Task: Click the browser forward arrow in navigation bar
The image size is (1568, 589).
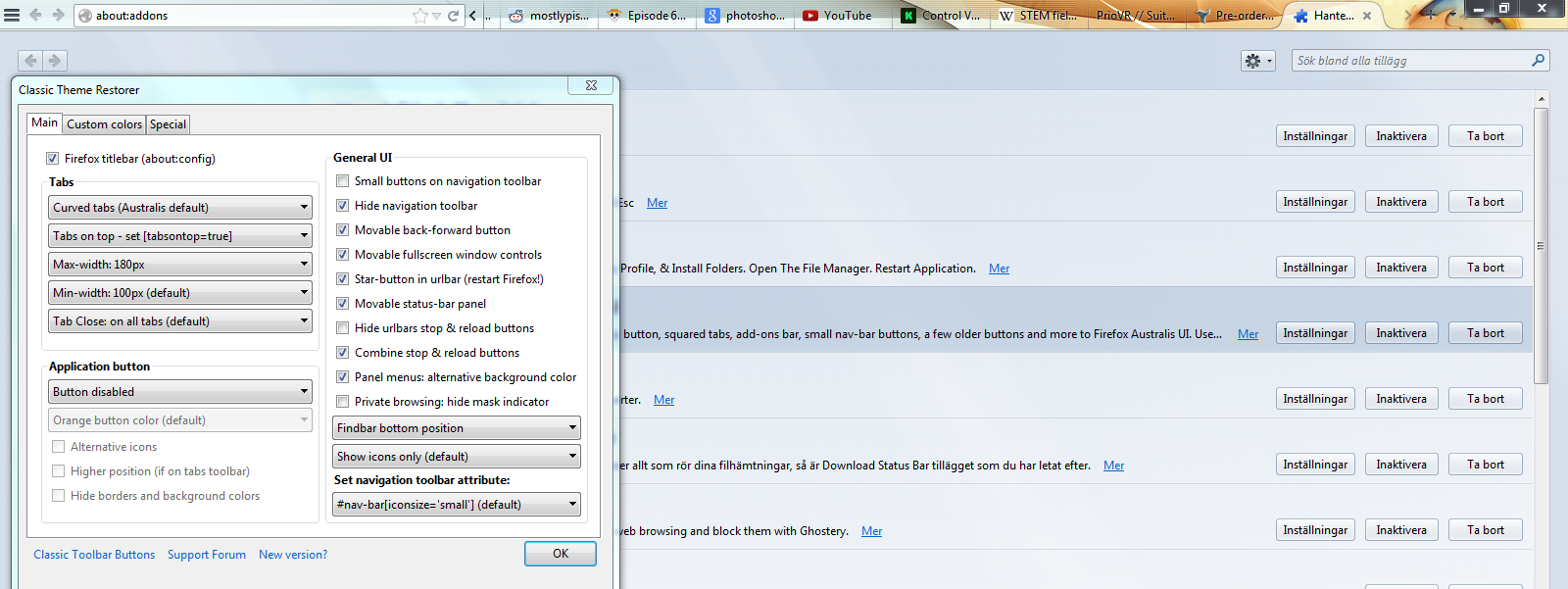Action: click(58, 15)
